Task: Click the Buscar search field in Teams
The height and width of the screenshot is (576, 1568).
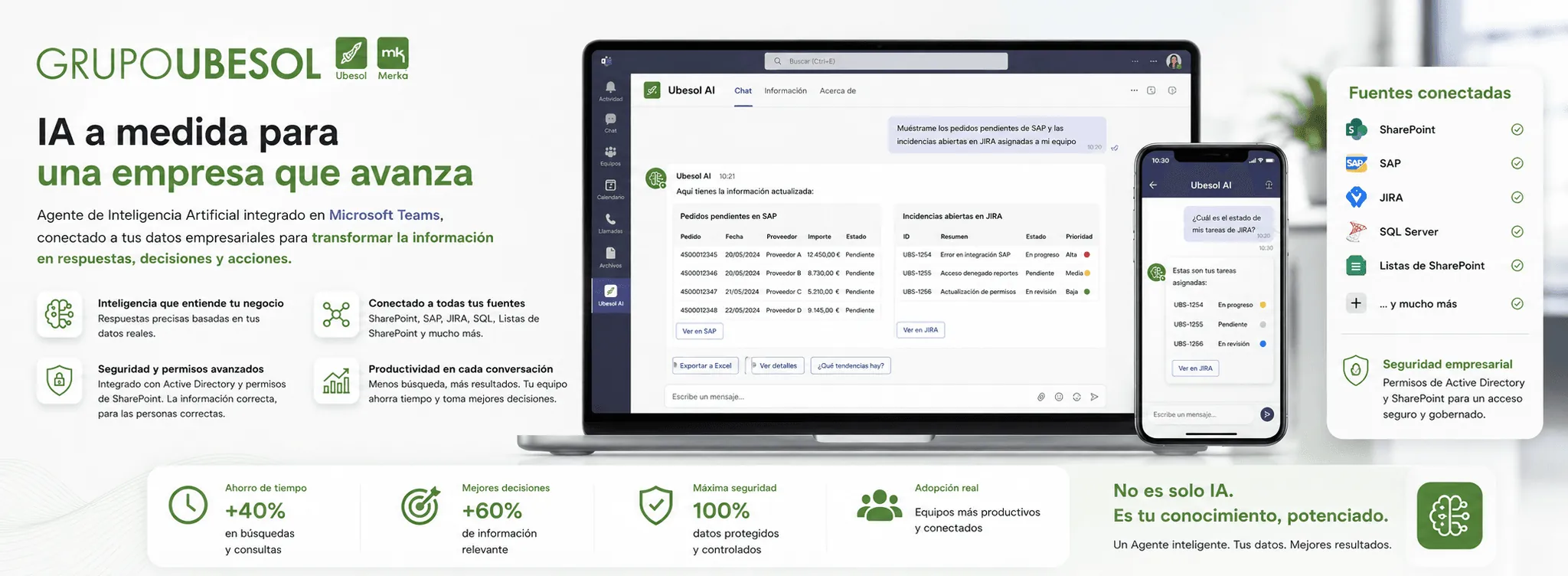Action: coord(886,61)
